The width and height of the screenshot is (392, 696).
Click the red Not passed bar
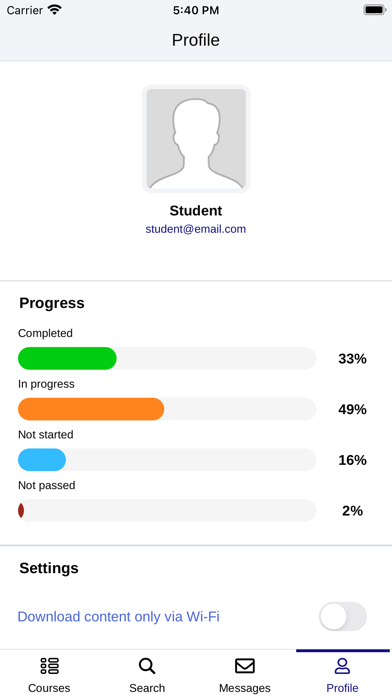coord(21,510)
